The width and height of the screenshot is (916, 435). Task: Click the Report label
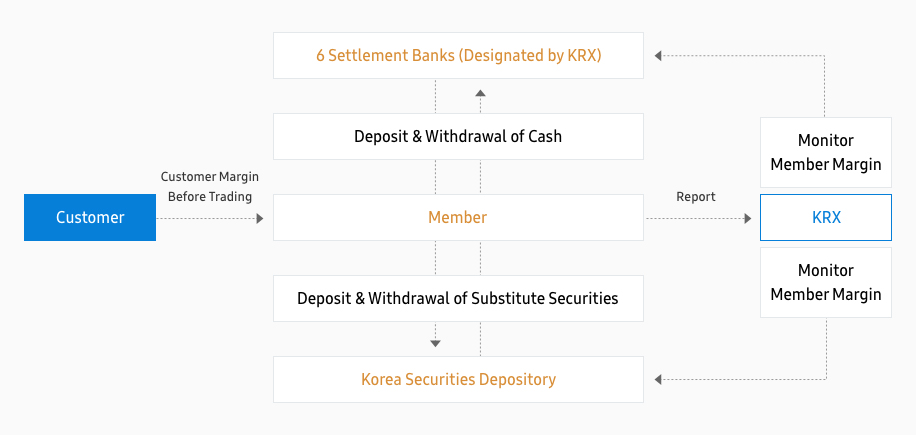(x=696, y=197)
